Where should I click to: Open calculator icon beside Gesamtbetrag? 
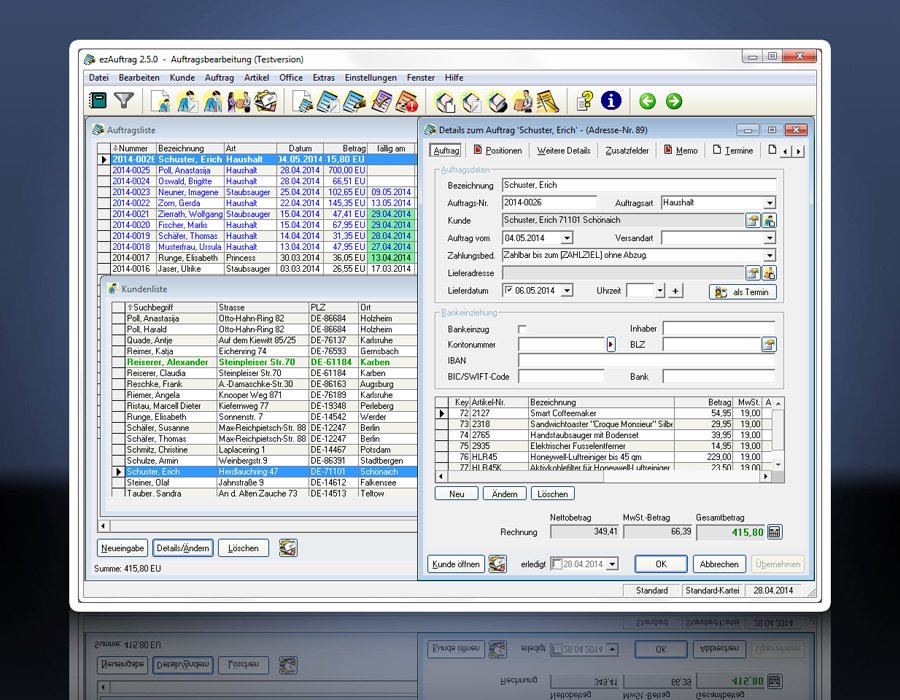click(x=775, y=532)
